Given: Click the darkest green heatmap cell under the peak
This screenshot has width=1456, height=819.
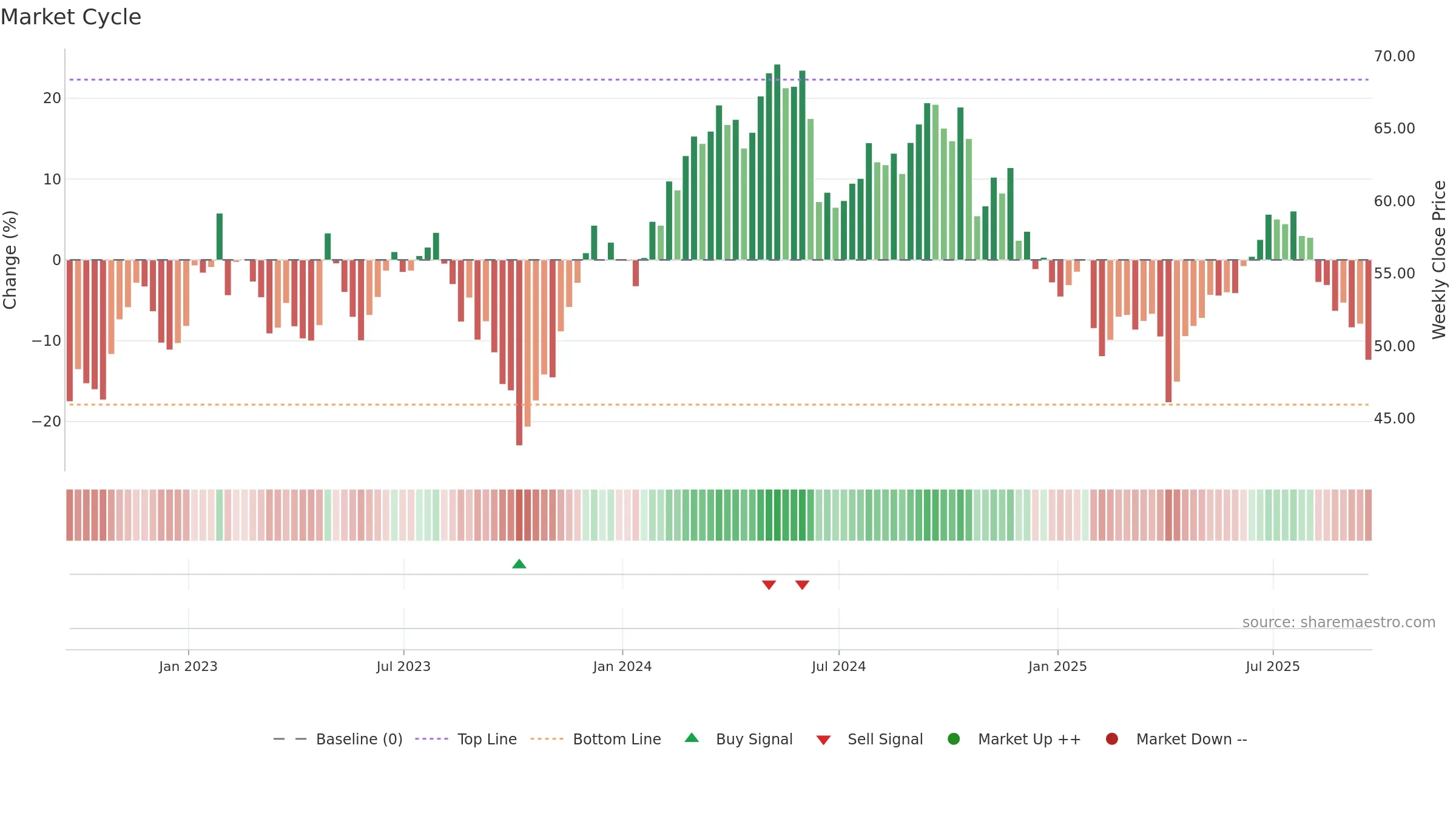Looking at the screenshot, I should [777, 514].
